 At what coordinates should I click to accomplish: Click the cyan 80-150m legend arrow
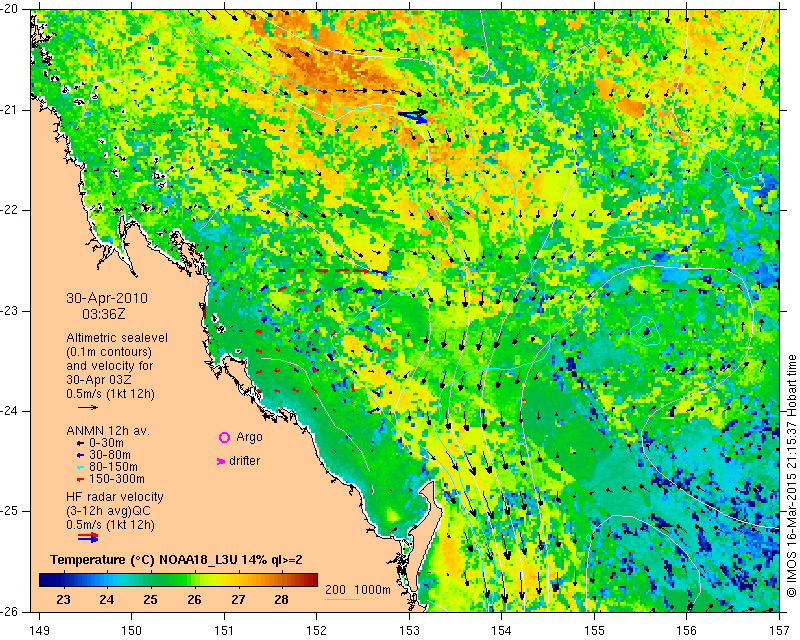coord(80,467)
